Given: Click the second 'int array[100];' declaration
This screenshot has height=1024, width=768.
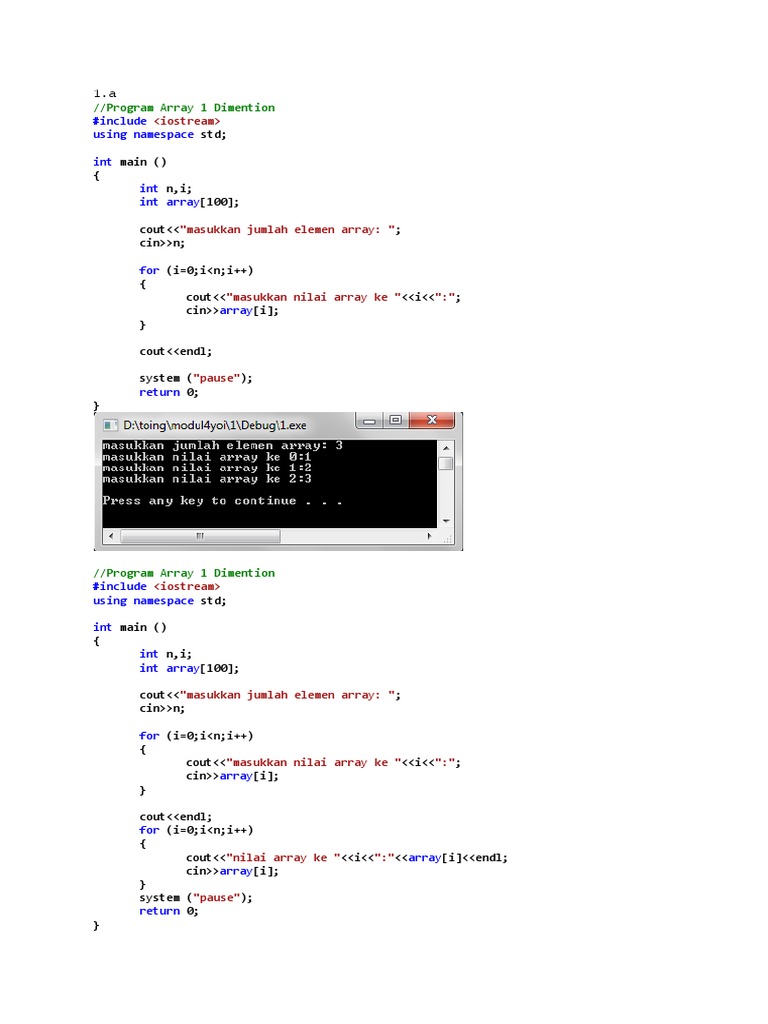Looking at the screenshot, I should point(189,668).
